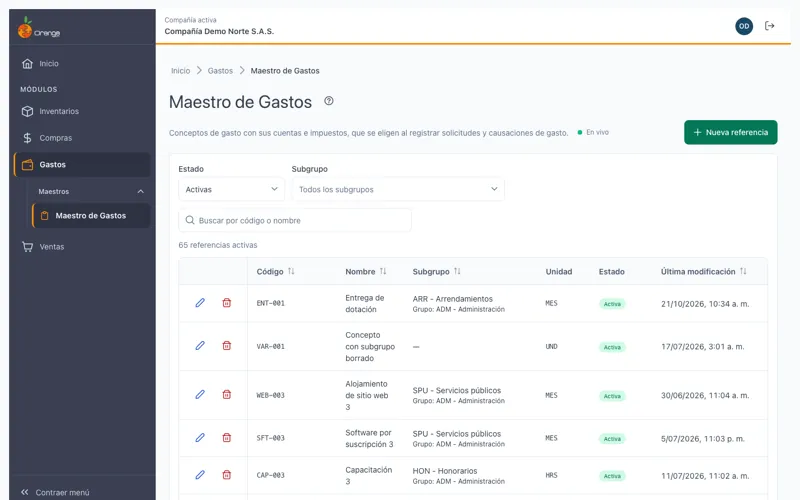Screen dimensions: 800x500
Task: Click the WEB-003 code cell
Action: click(270, 395)
